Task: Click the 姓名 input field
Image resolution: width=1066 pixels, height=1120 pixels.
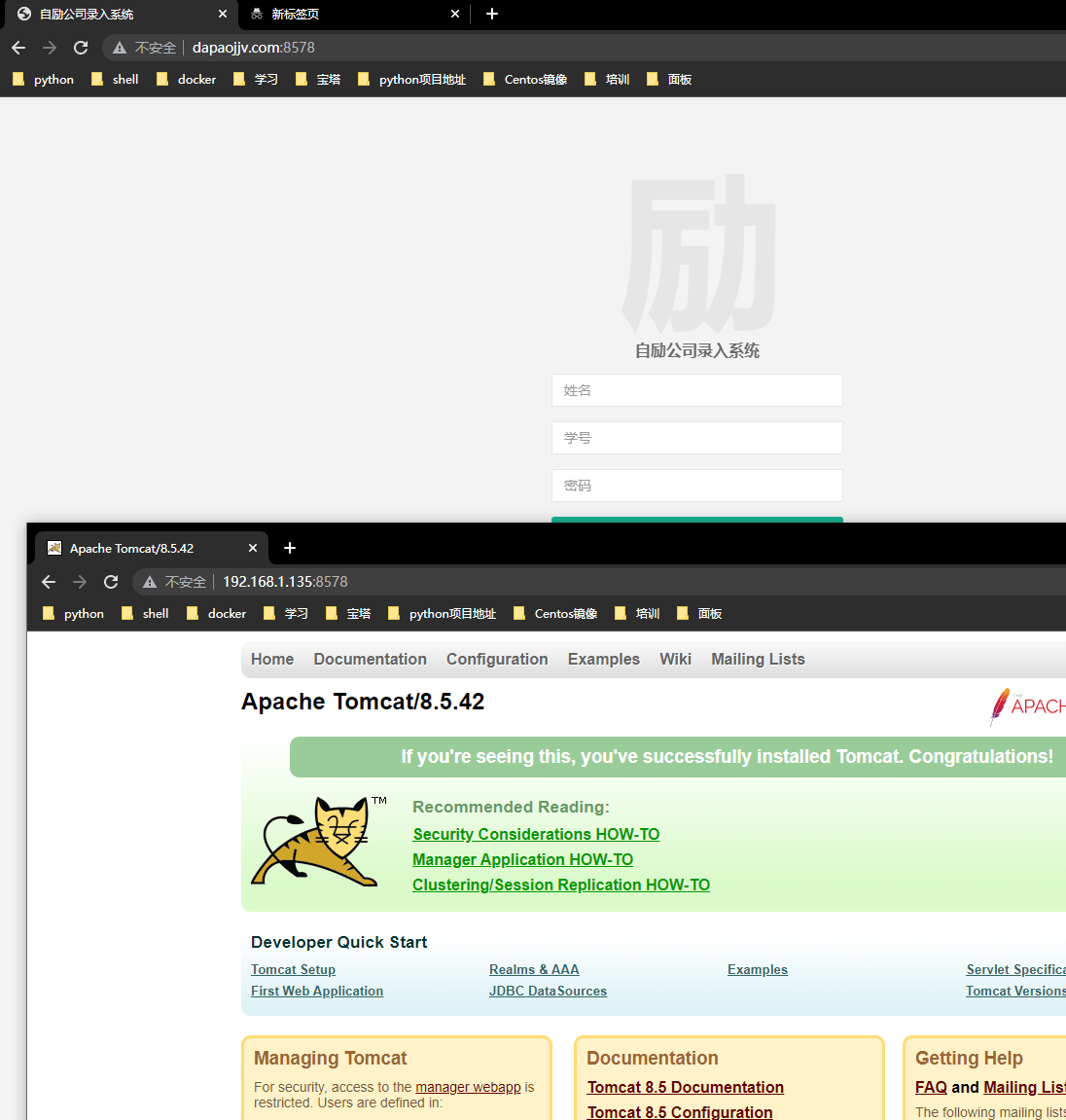Action: 696,390
